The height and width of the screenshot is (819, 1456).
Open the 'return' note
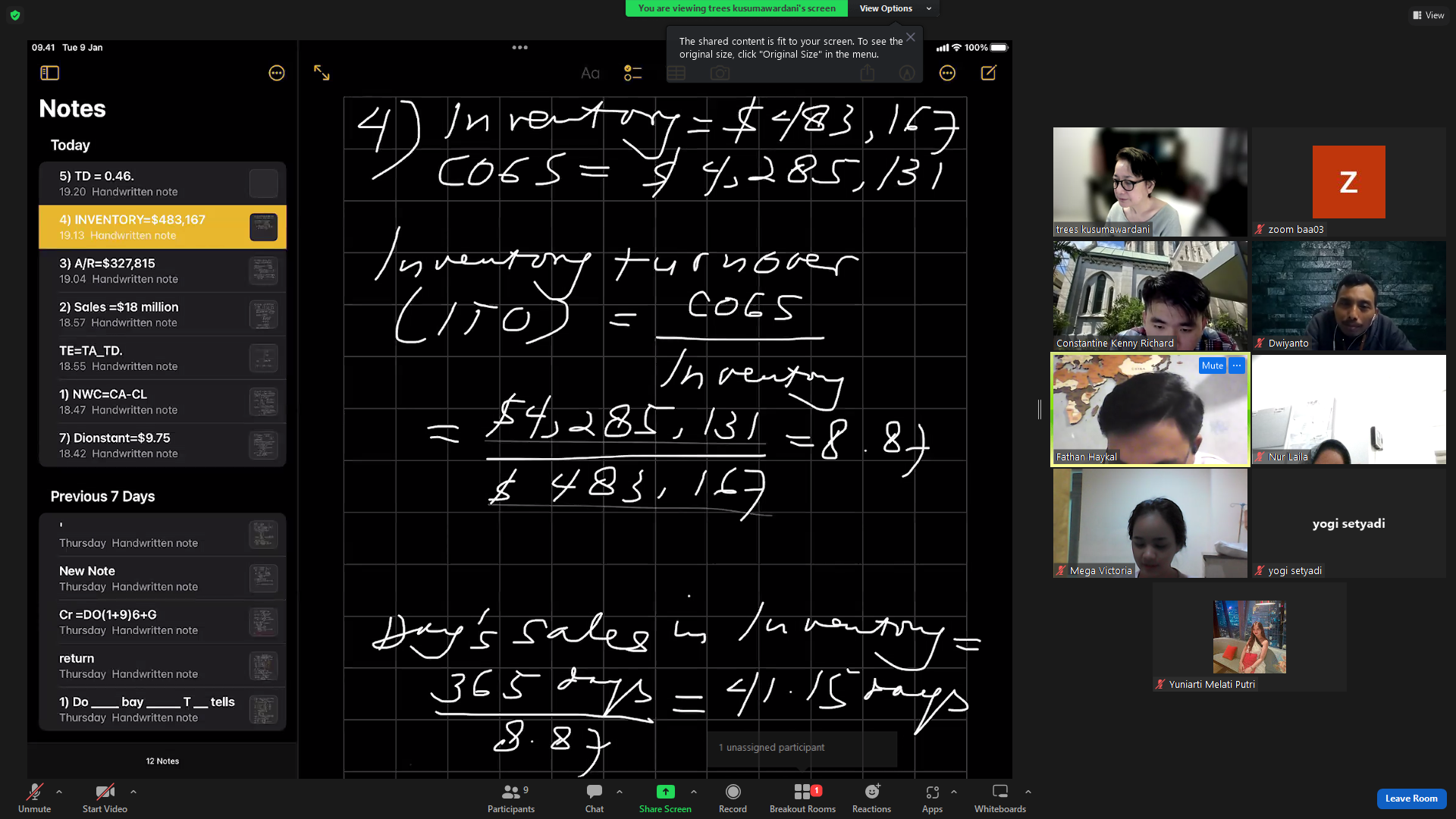(162, 665)
